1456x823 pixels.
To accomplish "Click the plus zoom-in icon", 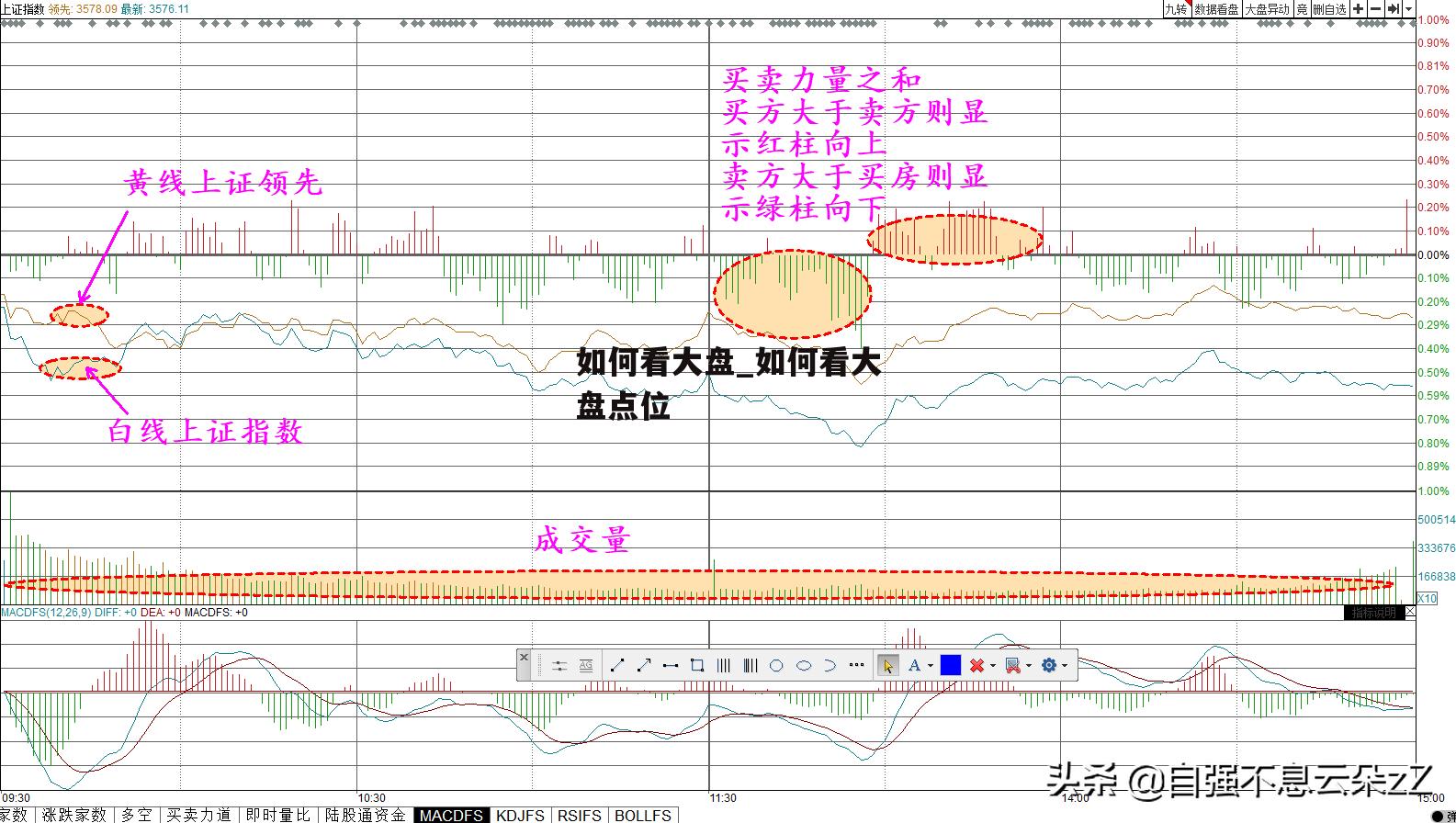I will [x=1358, y=9].
